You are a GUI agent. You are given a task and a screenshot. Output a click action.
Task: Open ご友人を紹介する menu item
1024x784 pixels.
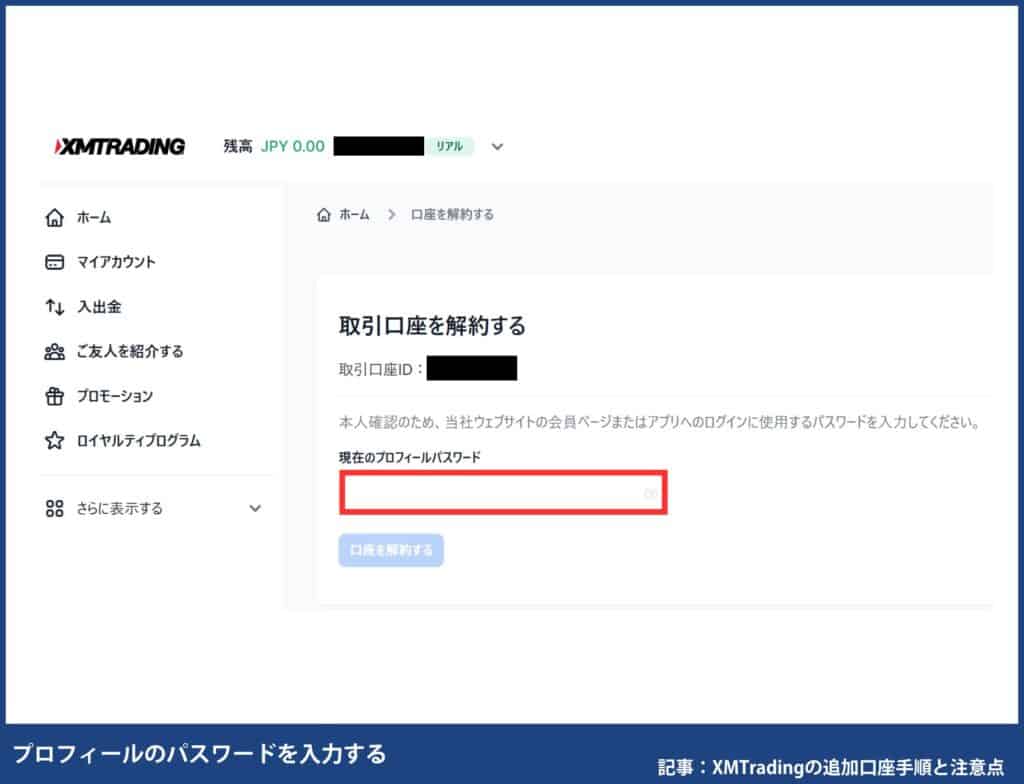[130, 351]
